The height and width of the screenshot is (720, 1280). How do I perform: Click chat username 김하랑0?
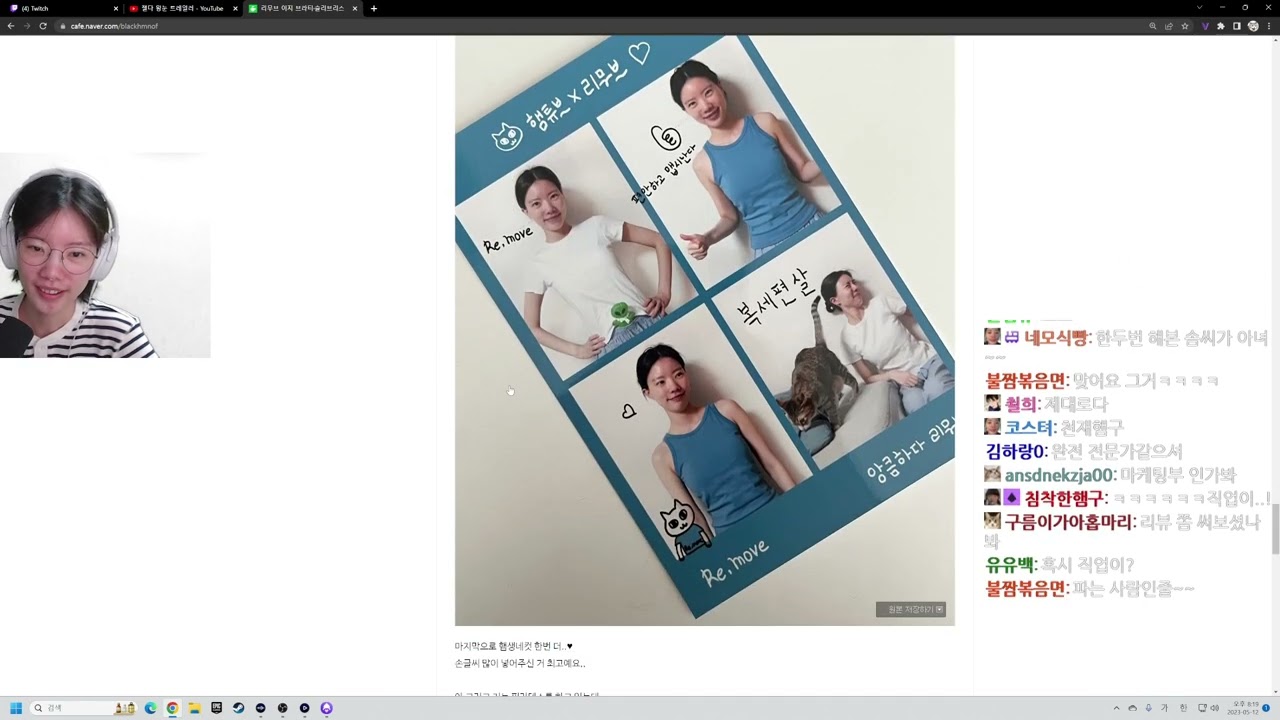pyautogui.click(x=1015, y=451)
